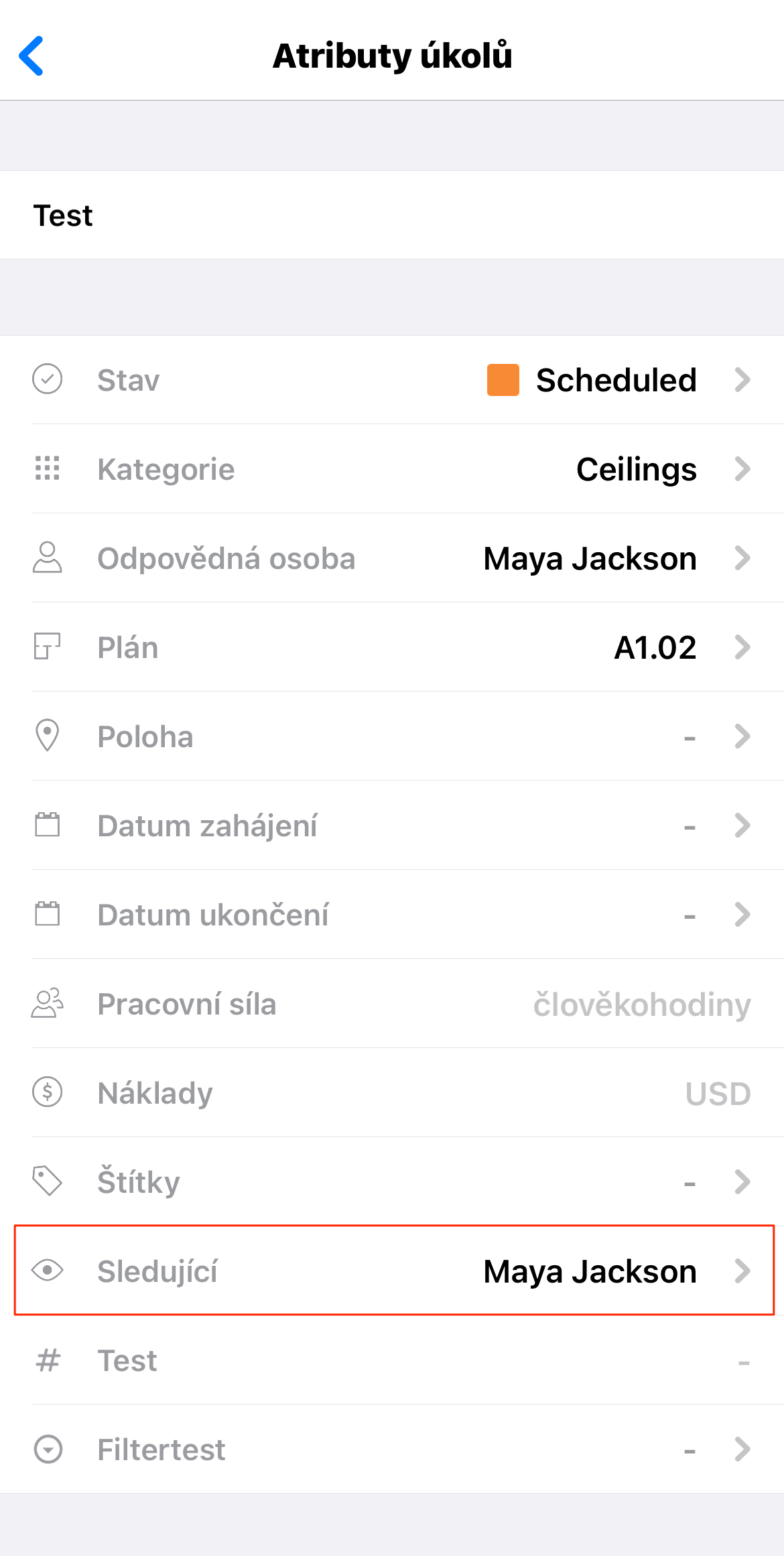
Task: Tap the blue back arrow
Action: (x=31, y=56)
